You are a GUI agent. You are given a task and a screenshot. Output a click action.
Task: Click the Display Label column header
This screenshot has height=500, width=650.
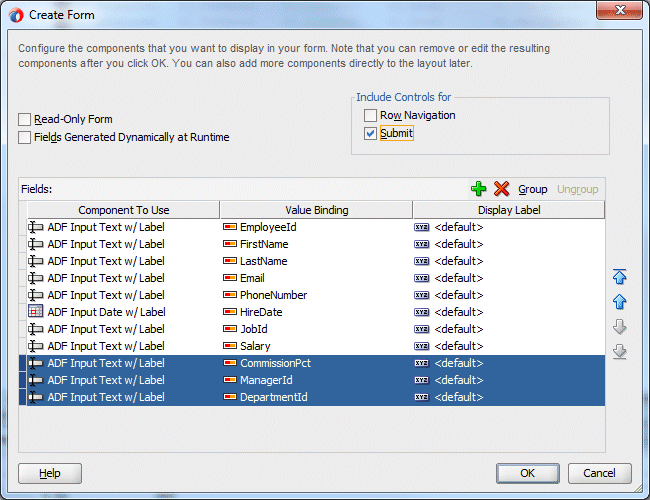coord(509,210)
